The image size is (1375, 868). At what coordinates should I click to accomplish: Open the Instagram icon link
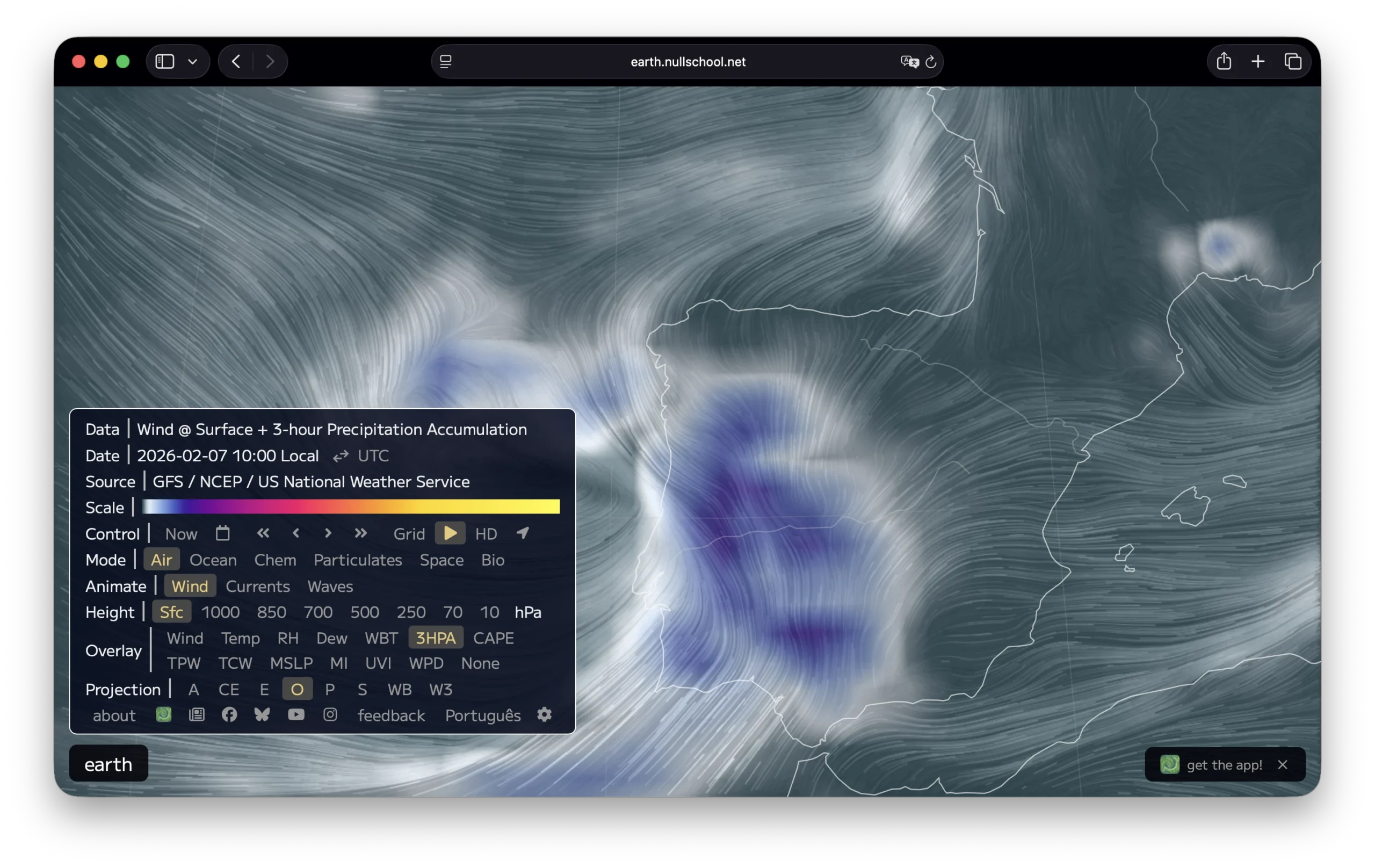[330, 714]
